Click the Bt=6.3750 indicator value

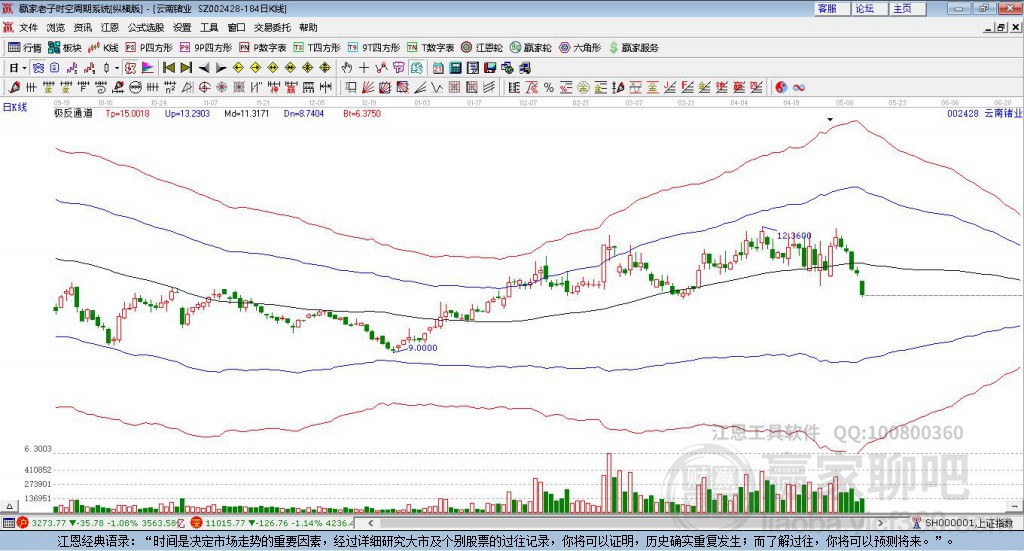point(362,114)
